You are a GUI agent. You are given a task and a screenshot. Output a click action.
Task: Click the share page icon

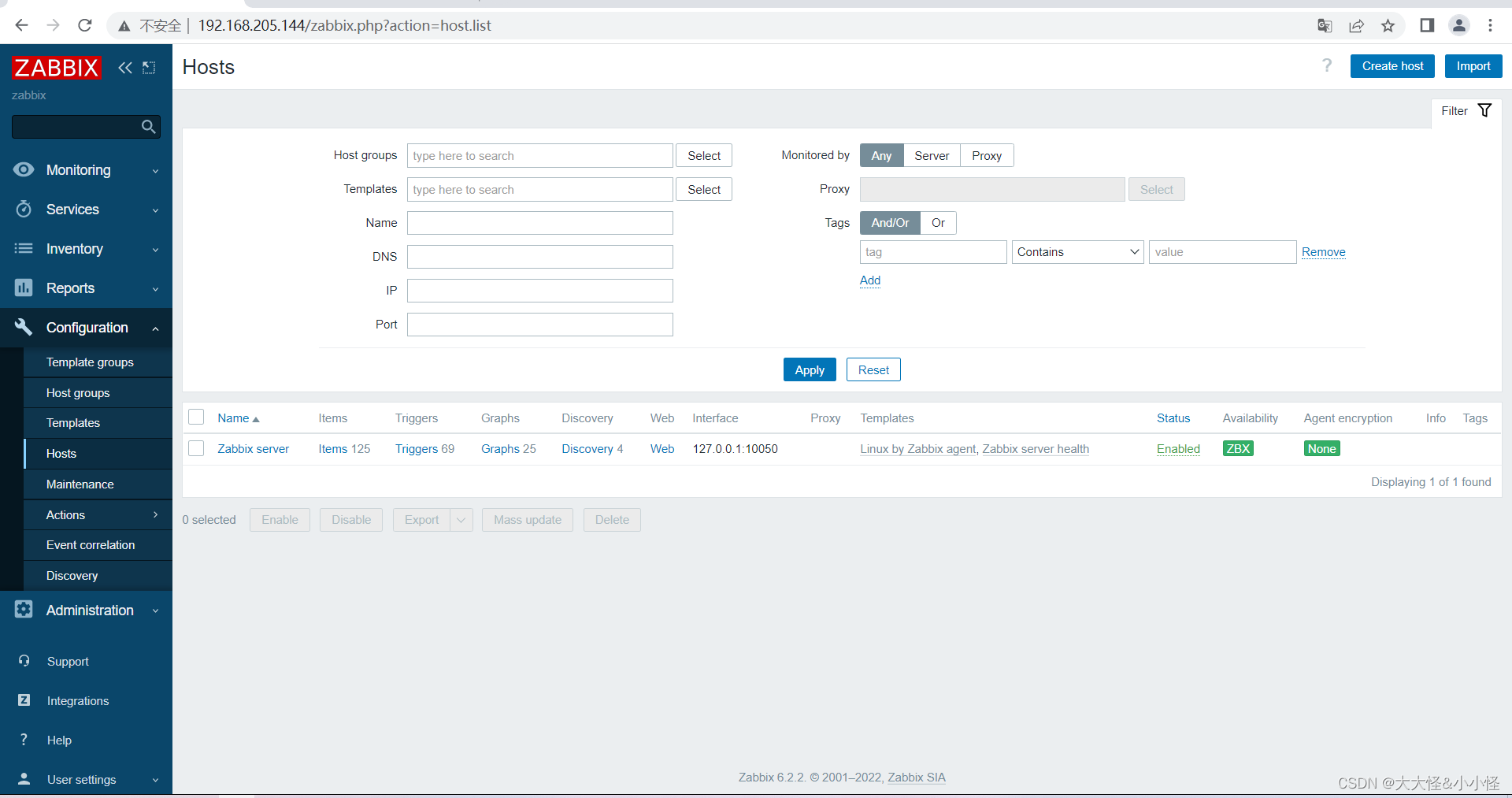click(1356, 25)
